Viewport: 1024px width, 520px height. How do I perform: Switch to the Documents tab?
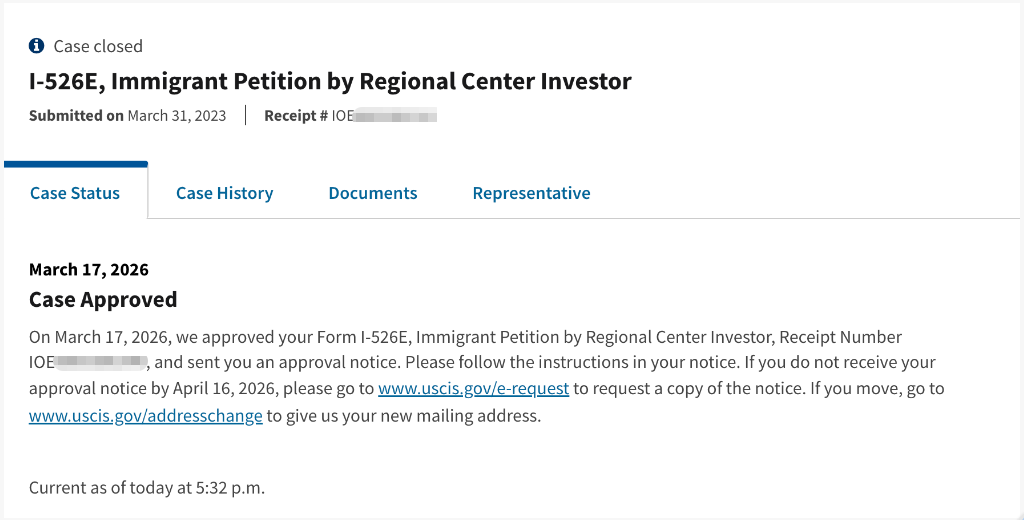(373, 193)
